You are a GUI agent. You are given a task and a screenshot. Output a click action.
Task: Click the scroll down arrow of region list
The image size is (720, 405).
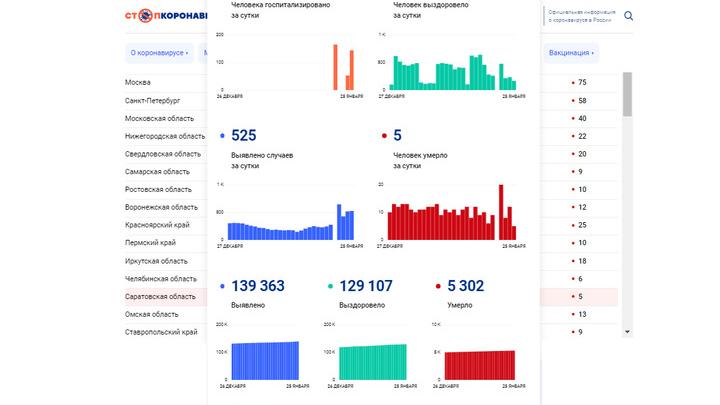[627, 331]
